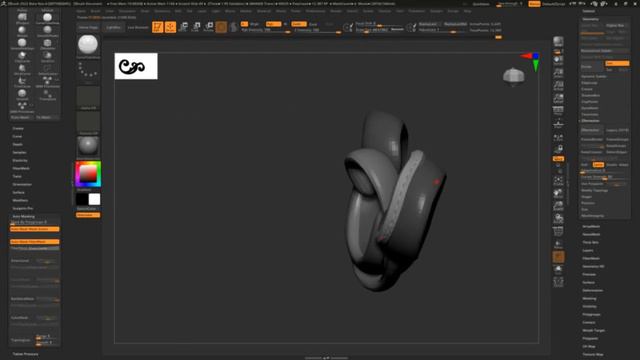Screen dimensions: 640x360
Task: Click inside the color picker square
Action: coord(88,174)
